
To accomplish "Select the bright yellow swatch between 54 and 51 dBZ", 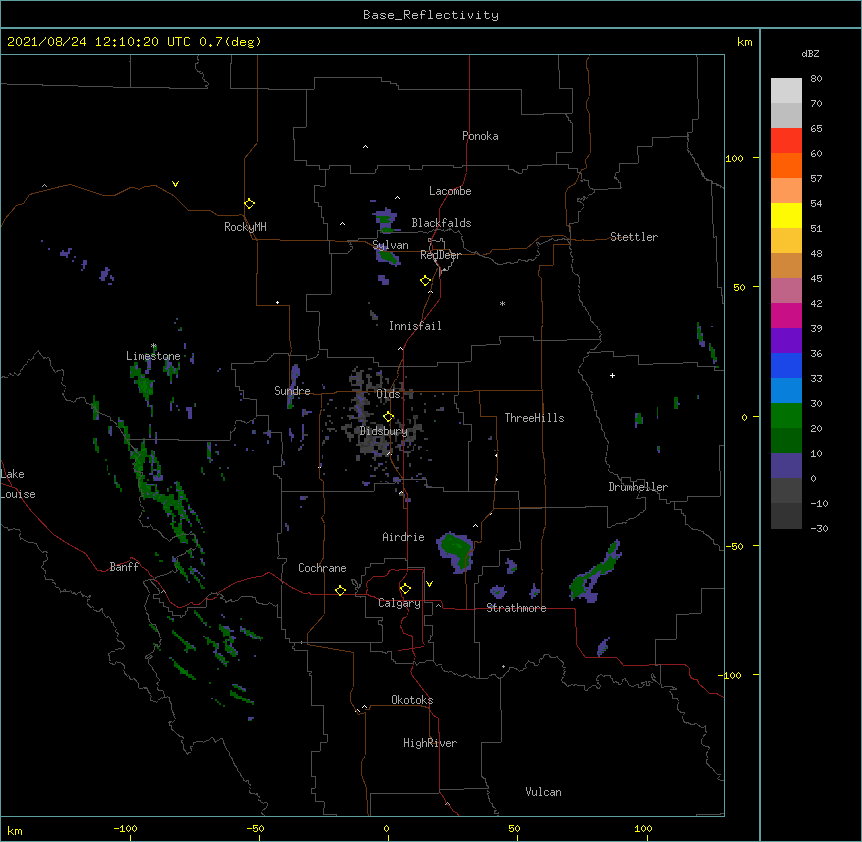I will [786, 215].
